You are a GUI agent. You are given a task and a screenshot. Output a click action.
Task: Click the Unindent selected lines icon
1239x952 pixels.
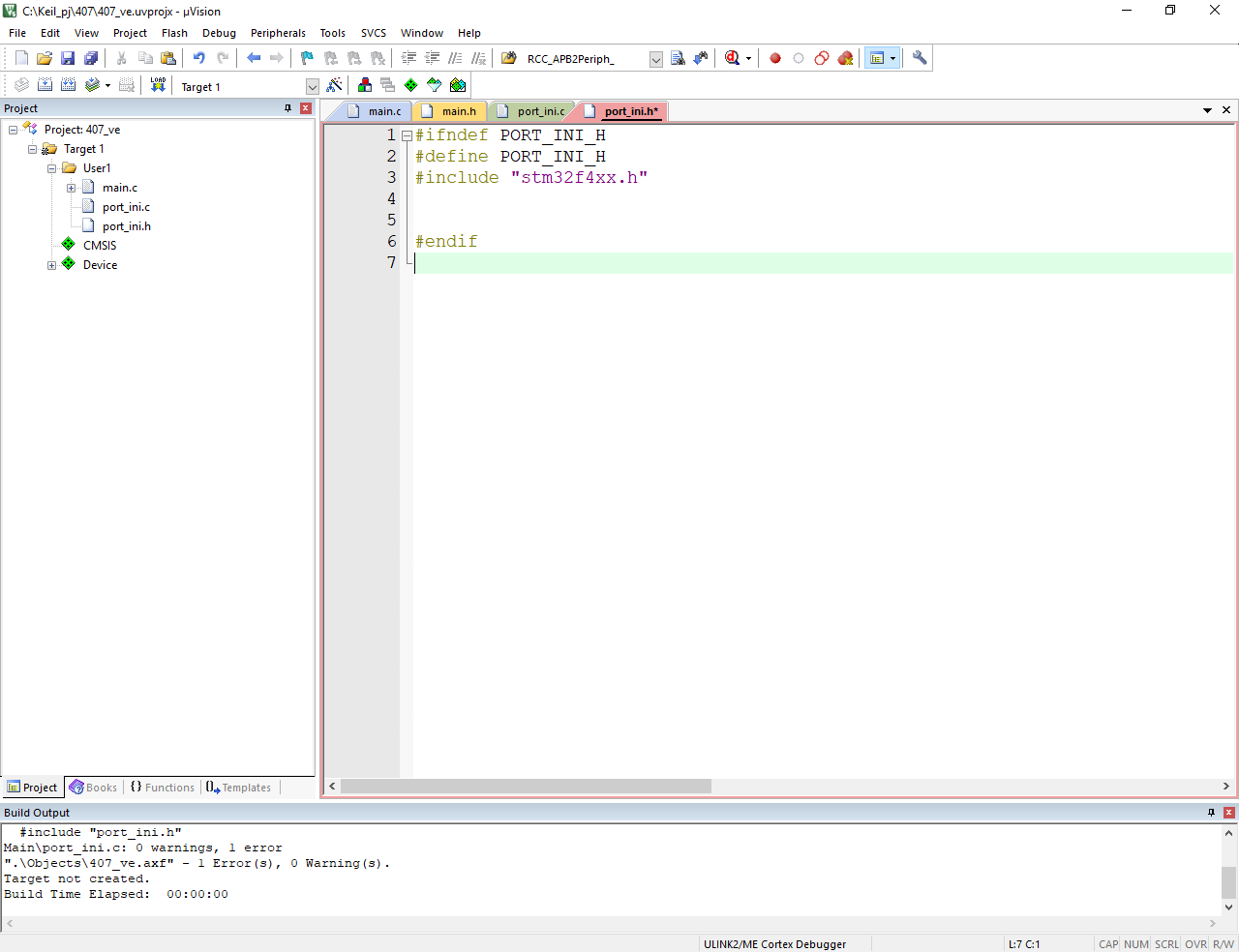point(432,58)
